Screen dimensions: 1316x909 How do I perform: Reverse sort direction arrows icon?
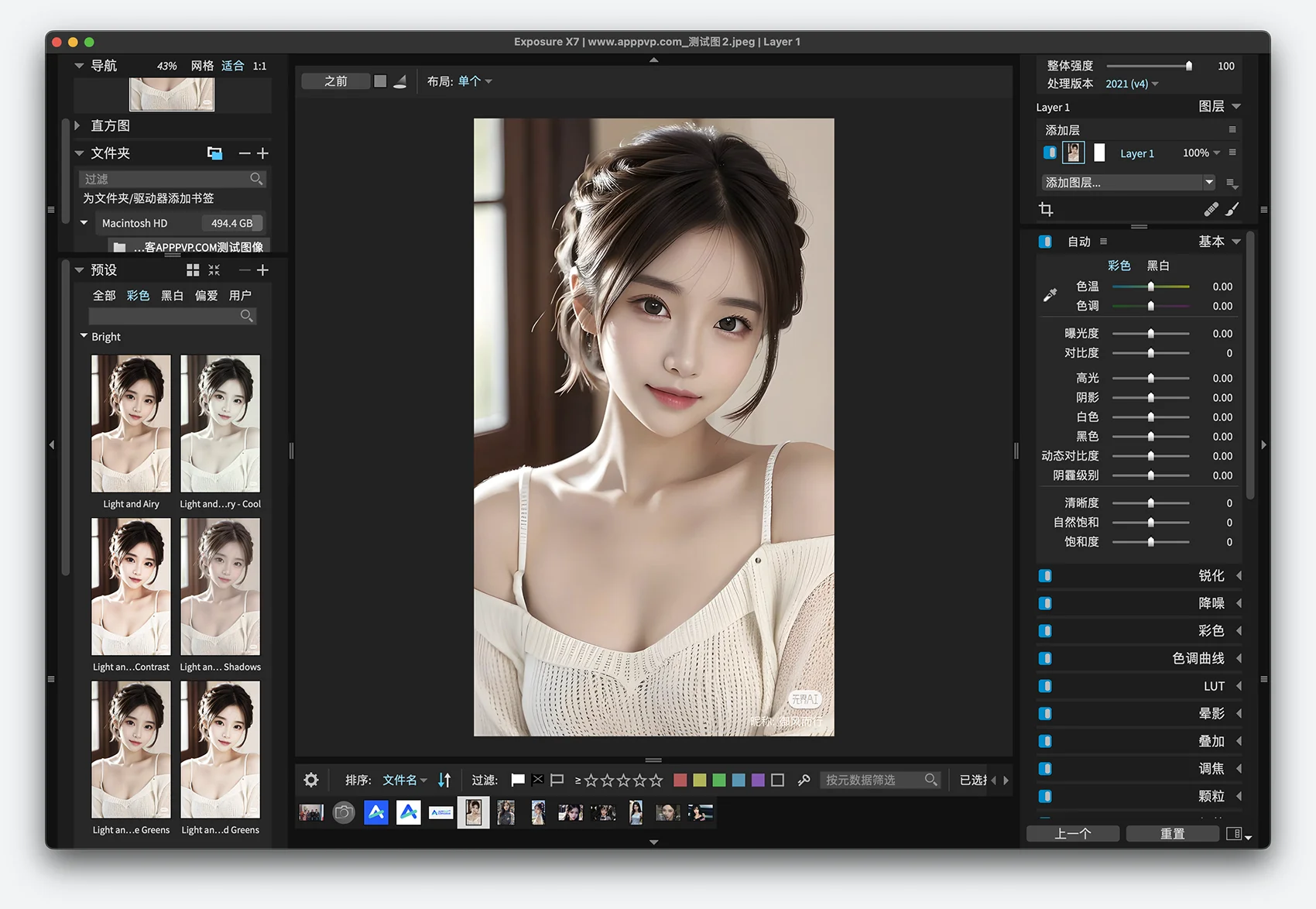tap(444, 780)
